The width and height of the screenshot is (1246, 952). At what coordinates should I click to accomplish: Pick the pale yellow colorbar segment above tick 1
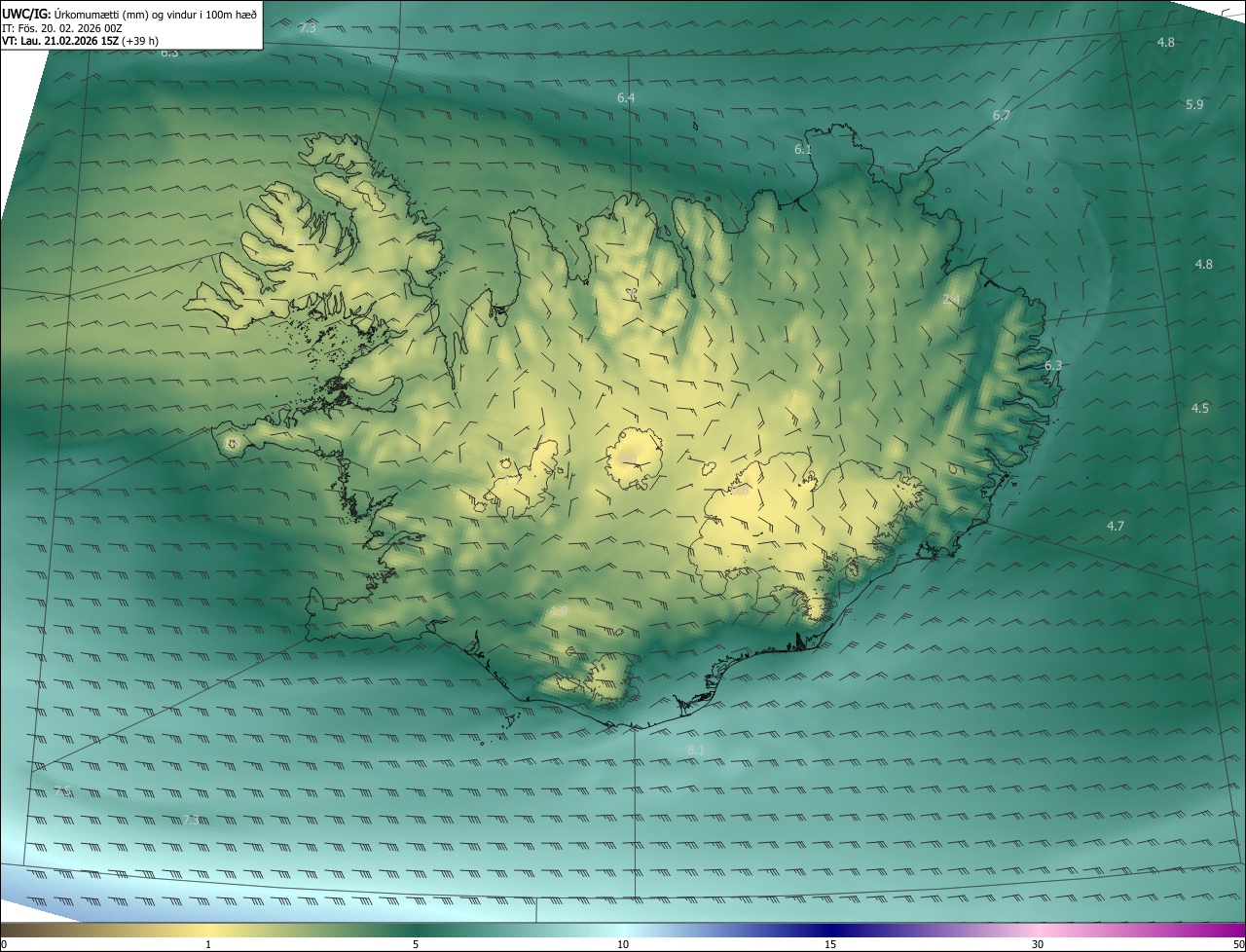pos(208,930)
